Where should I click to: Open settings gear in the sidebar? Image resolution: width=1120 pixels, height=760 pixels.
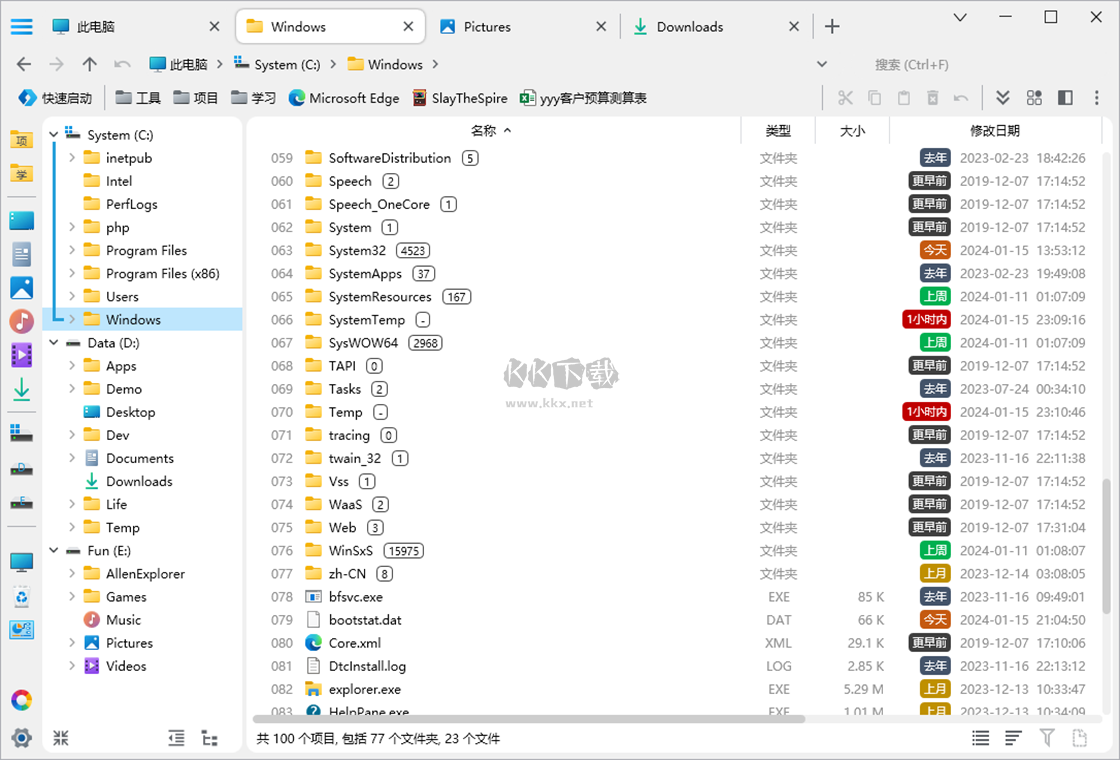(21, 738)
